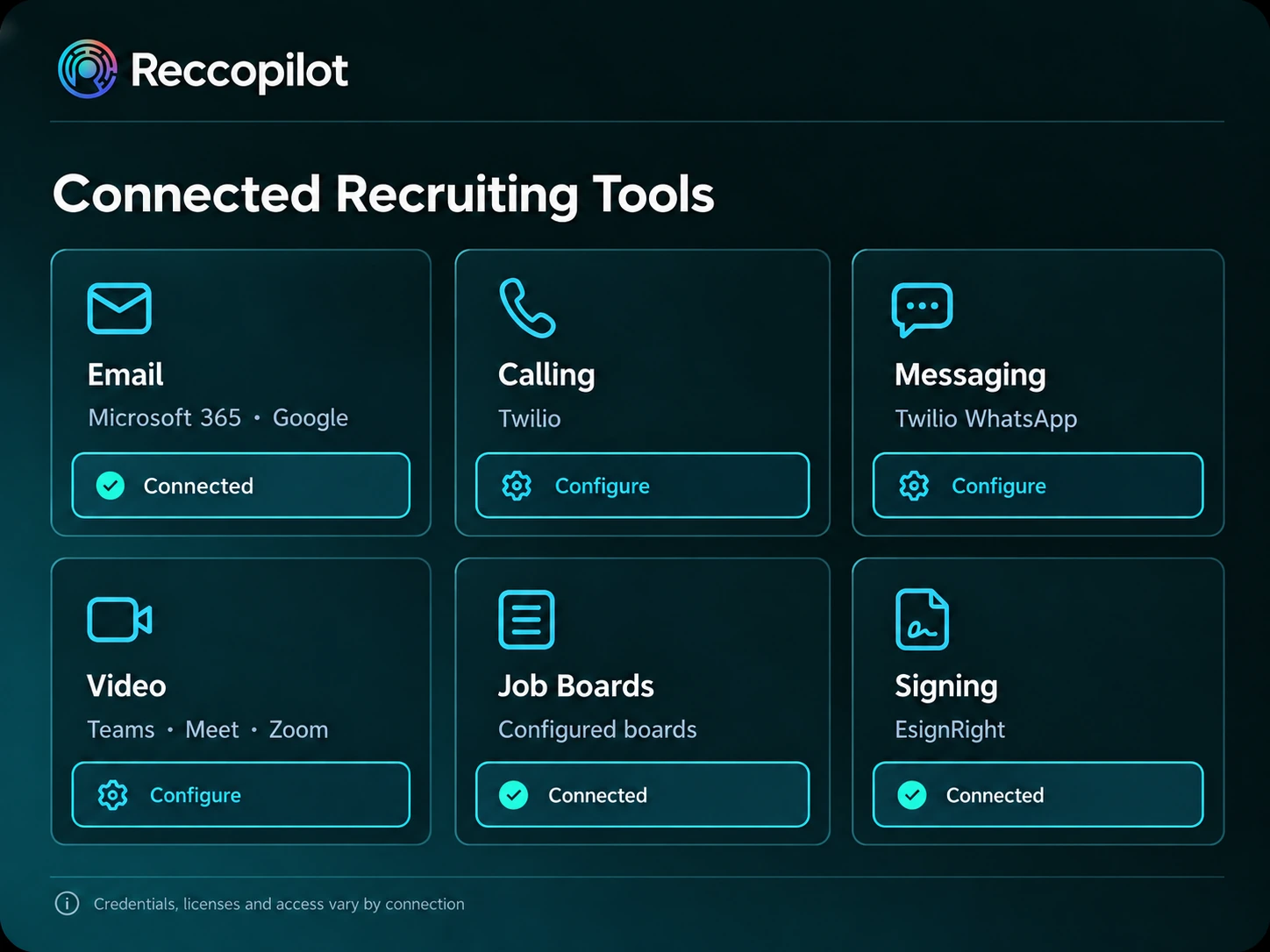The width and height of the screenshot is (1270, 952).
Task: Click the gear icon in Messaging's Configure button
Action: pos(914,486)
